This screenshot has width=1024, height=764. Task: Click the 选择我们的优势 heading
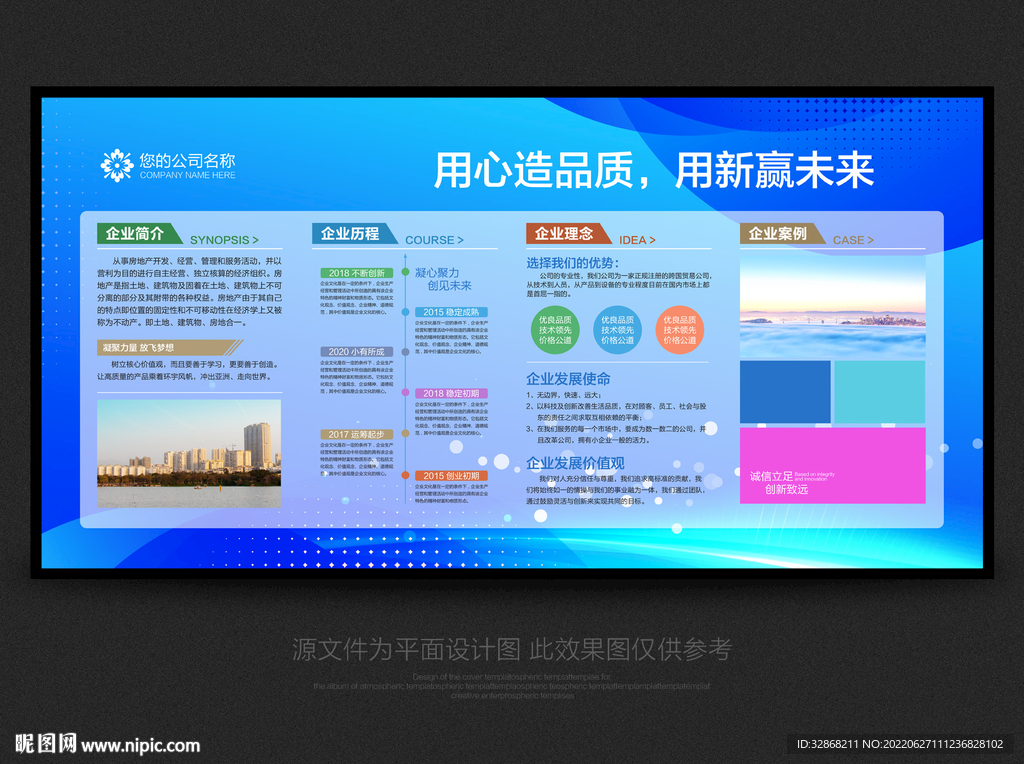coord(573,263)
